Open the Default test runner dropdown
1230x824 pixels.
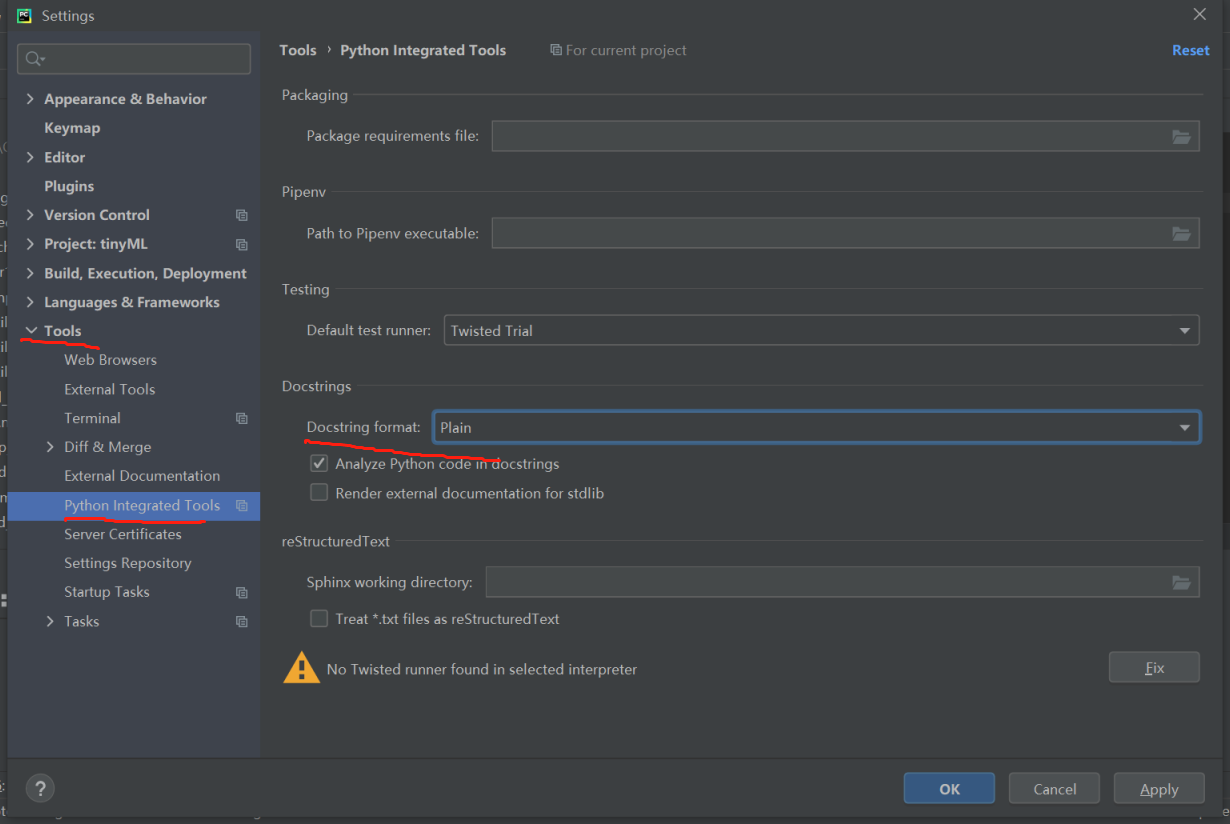tap(821, 330)
